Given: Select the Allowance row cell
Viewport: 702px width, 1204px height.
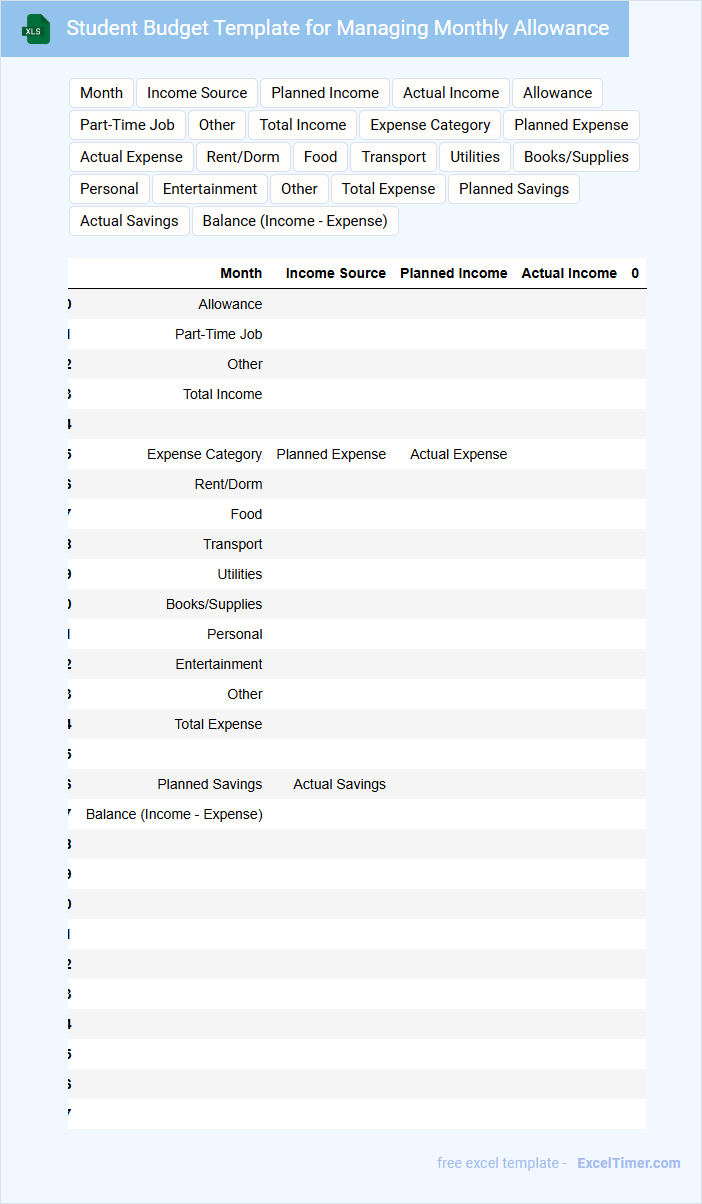Looking at the screenshot, I should point(230,304).
